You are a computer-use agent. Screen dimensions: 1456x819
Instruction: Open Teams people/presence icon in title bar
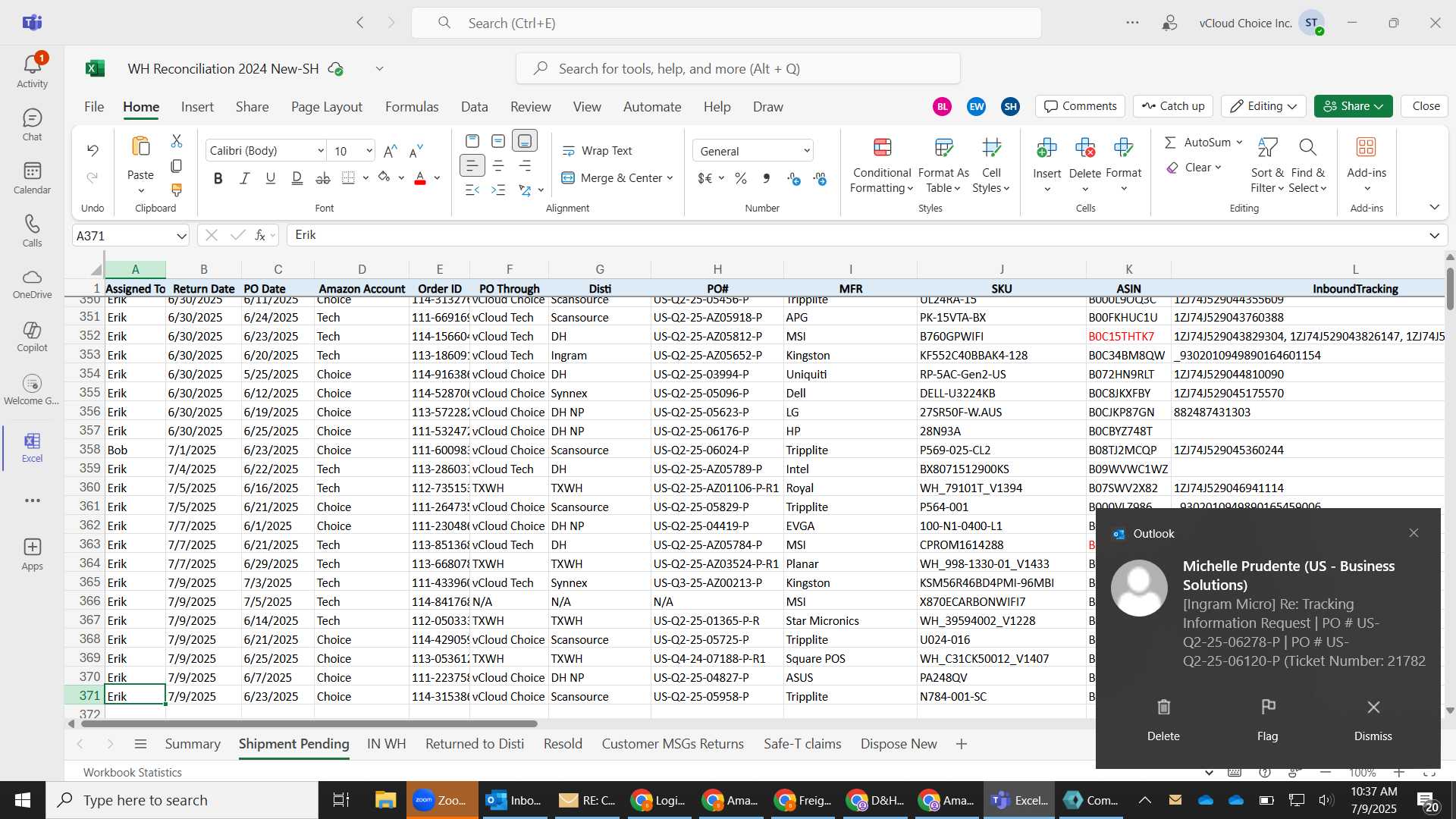coord(1169,23)
